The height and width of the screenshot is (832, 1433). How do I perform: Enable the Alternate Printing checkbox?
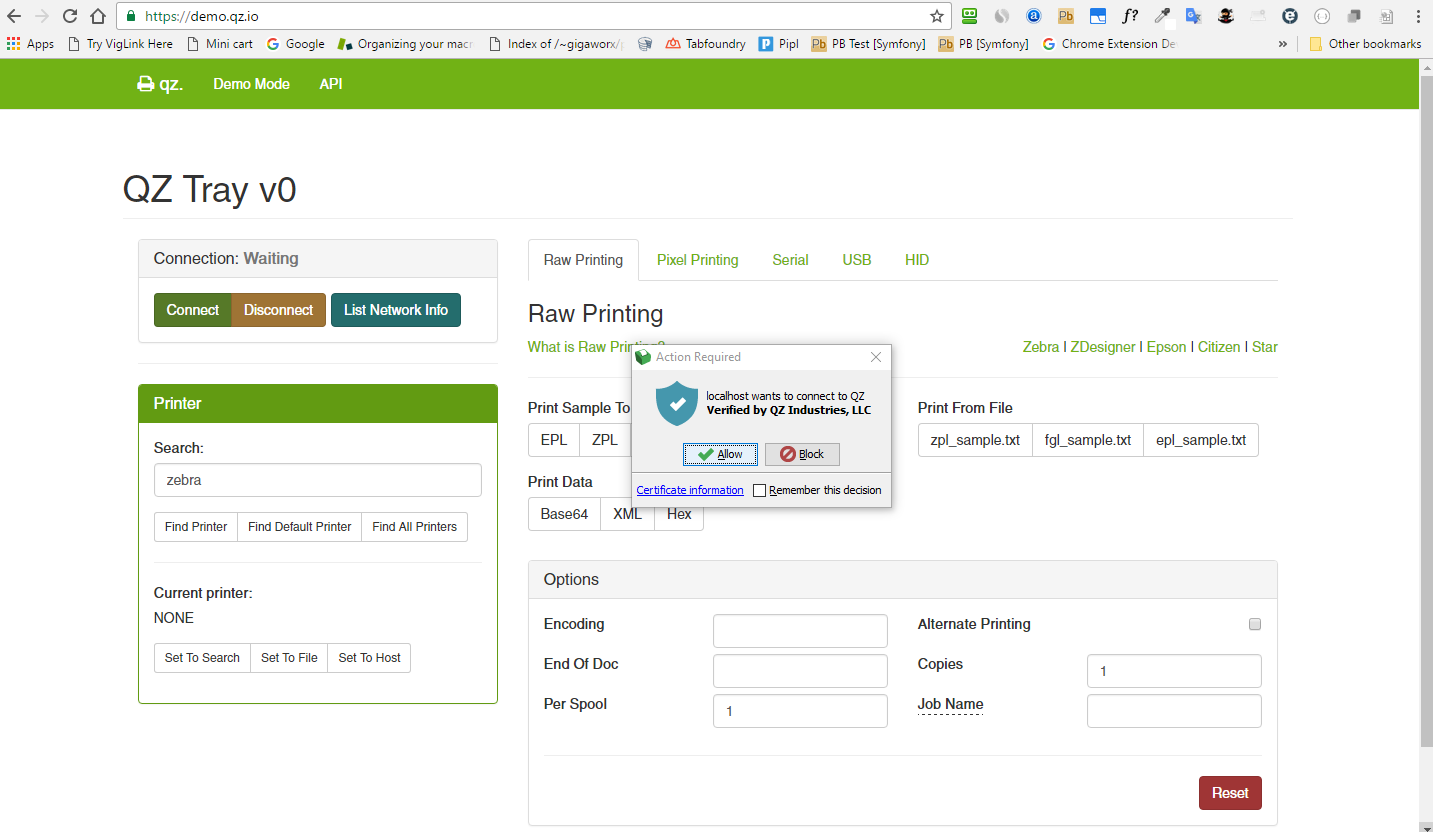pos(1255,624)
